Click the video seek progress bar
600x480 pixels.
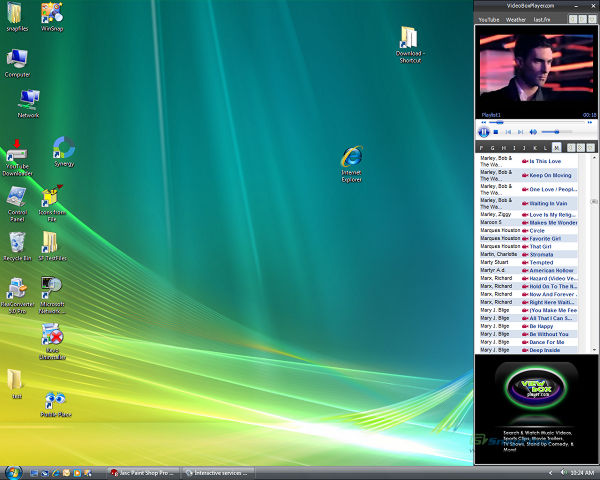pyautogui.click(x=537, y=122)
